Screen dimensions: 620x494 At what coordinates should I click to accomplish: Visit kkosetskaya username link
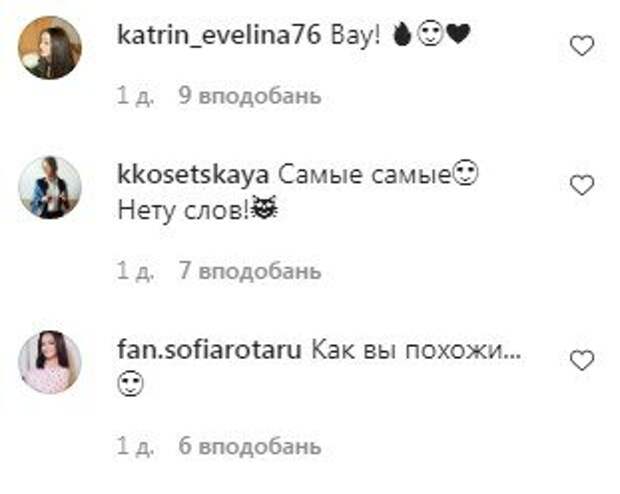point(193,175)
